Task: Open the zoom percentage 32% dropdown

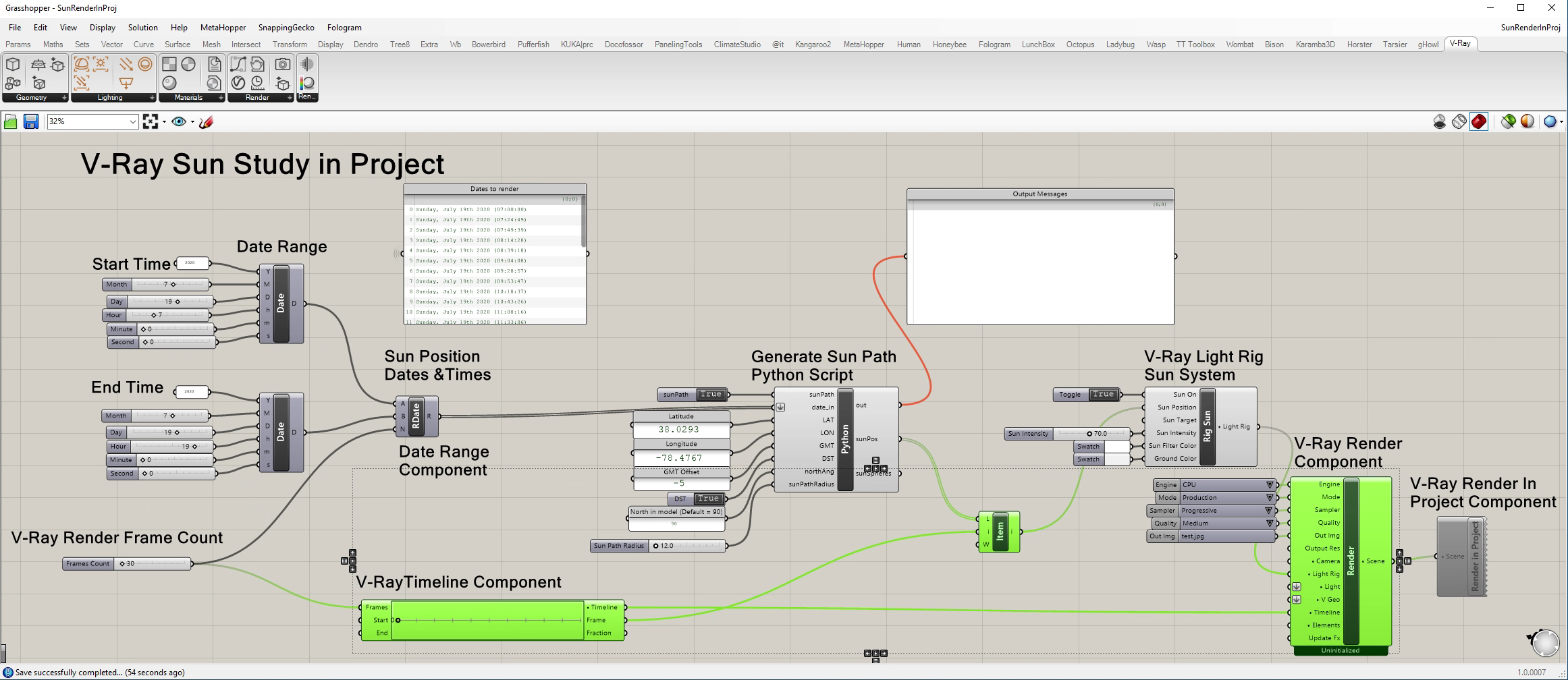Action: pos(132,121)
